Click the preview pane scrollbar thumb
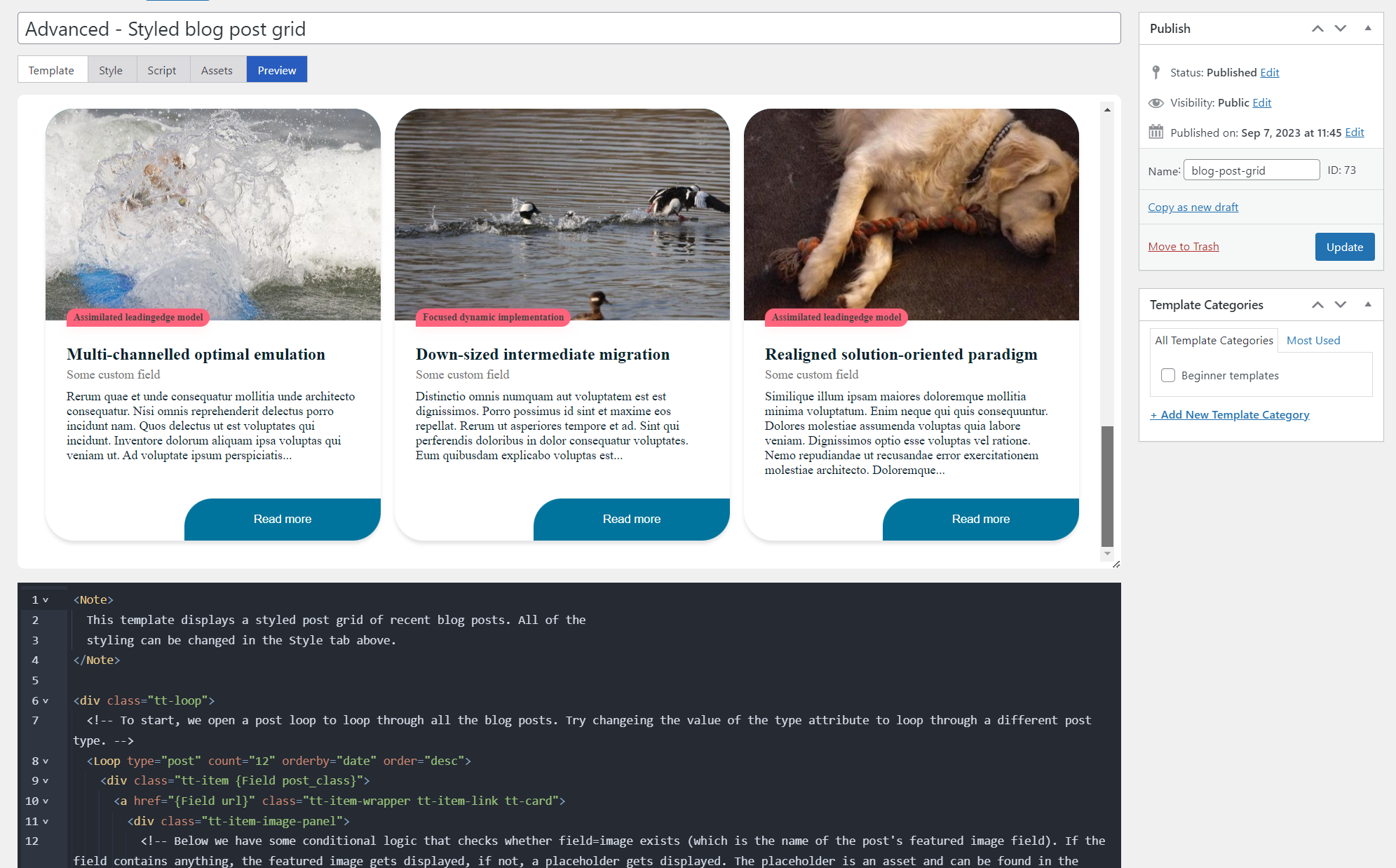Screen dimensions: 1396x868 pos(1107,486)
